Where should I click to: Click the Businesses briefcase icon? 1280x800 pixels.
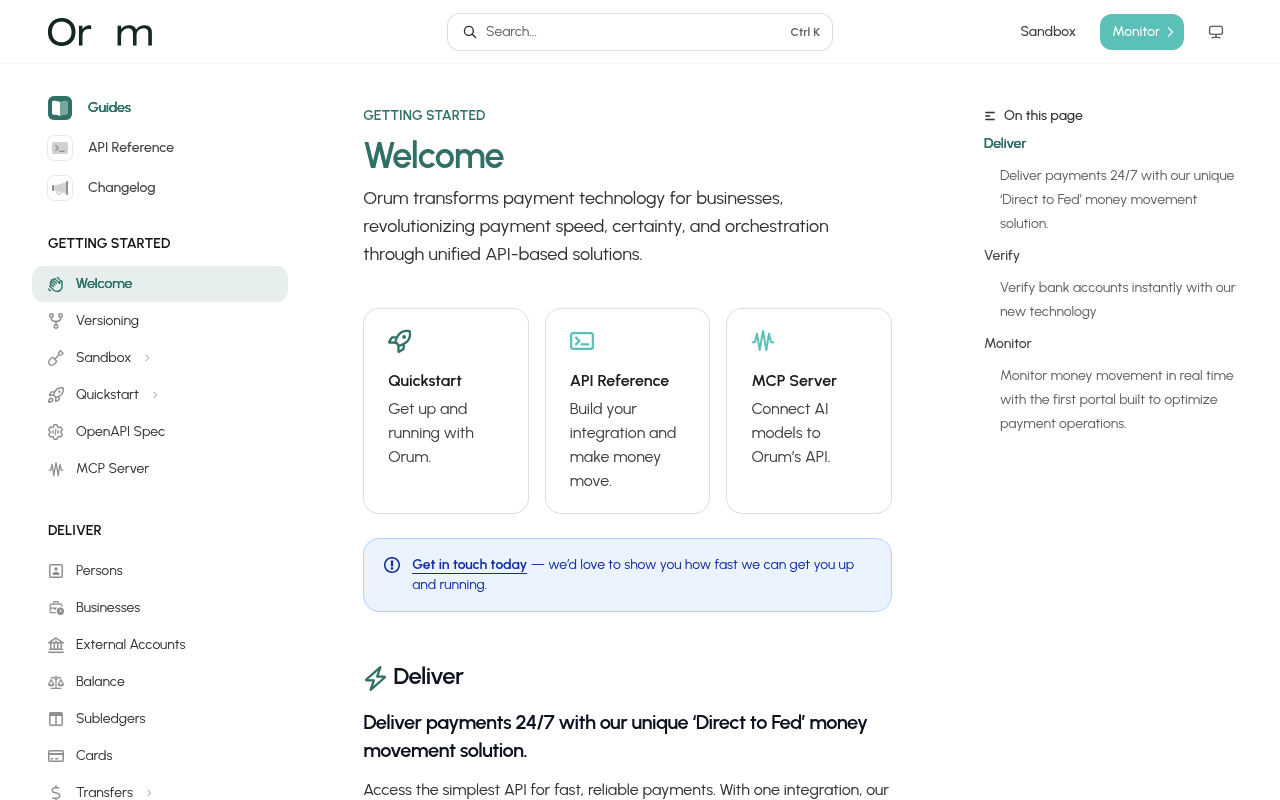click(56, 608)
